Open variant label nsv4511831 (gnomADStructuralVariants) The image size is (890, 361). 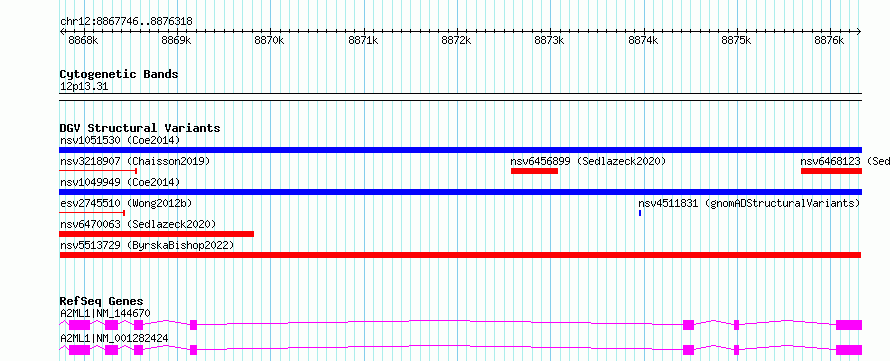pos(749,203)
